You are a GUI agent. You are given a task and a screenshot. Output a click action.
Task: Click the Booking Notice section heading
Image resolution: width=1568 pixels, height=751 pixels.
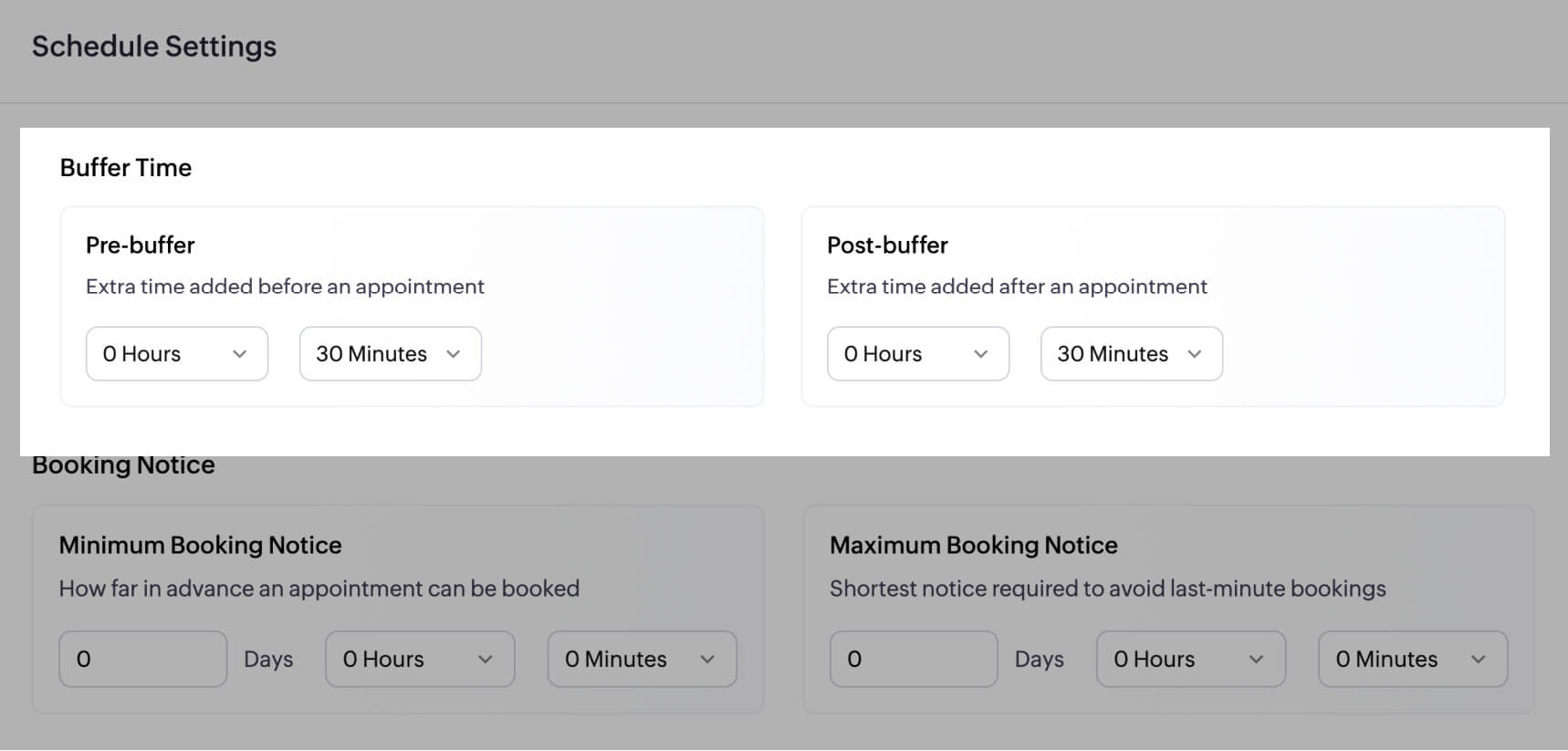point(123,465)
